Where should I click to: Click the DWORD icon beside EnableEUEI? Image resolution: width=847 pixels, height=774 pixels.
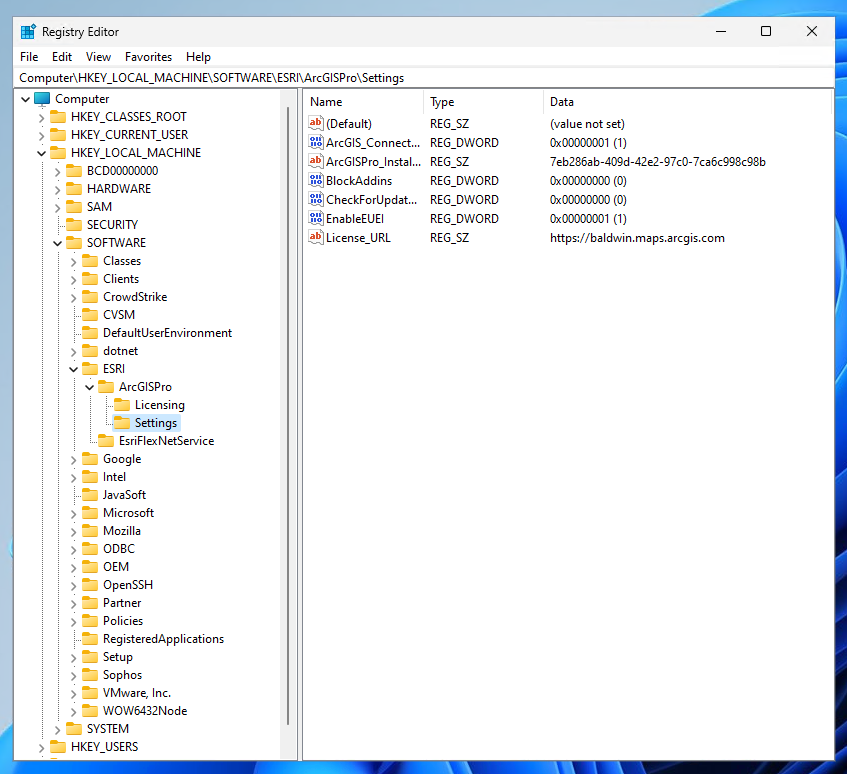click(316, 218)
